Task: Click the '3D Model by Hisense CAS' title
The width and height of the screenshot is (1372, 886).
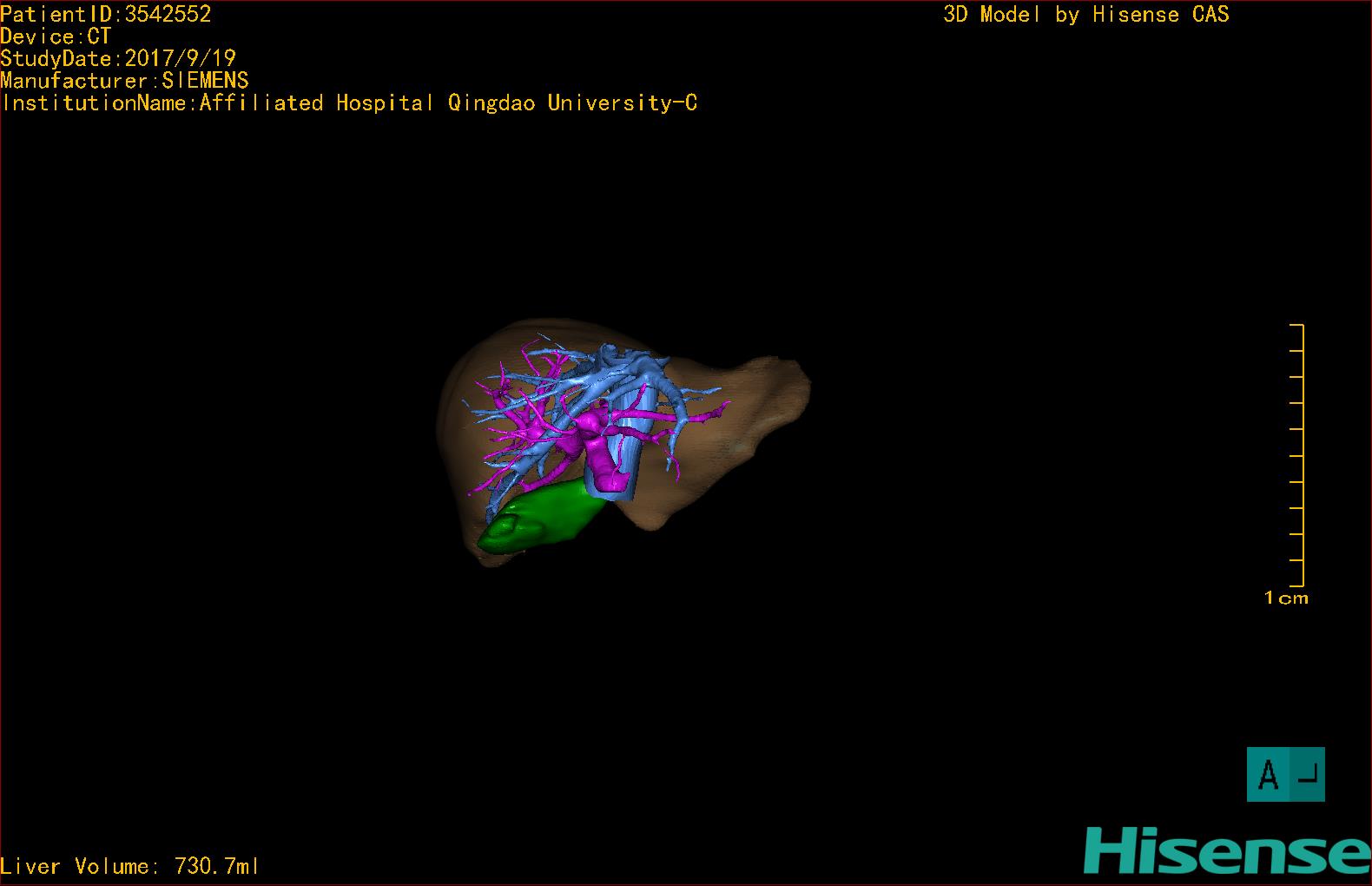Action: pos(1086,14)
